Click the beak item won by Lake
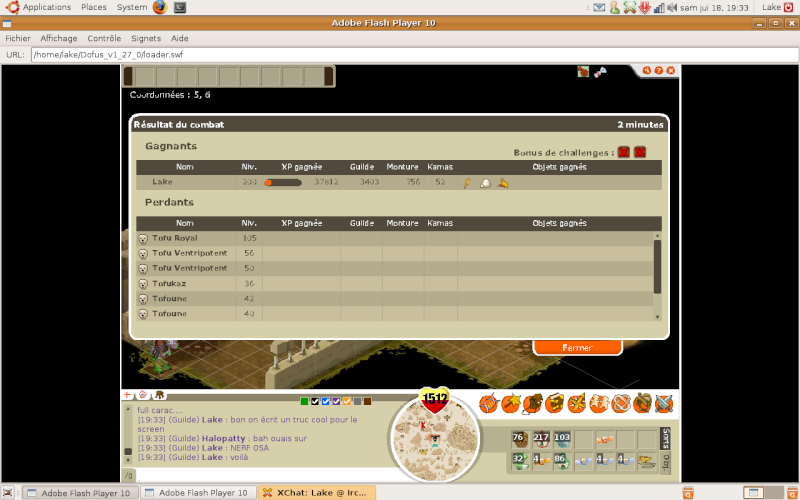800x500 pixels. (503, 183)
